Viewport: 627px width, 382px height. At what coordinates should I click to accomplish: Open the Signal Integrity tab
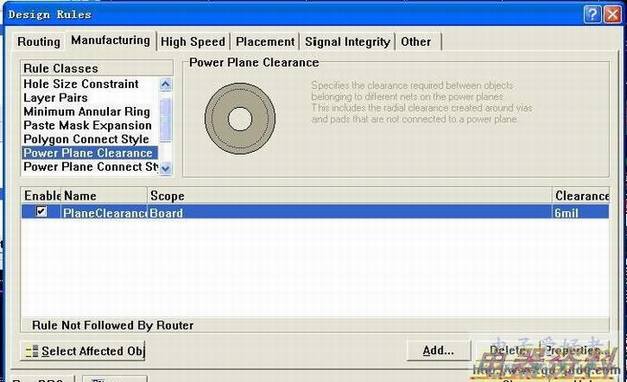click(x=347, y=42)
